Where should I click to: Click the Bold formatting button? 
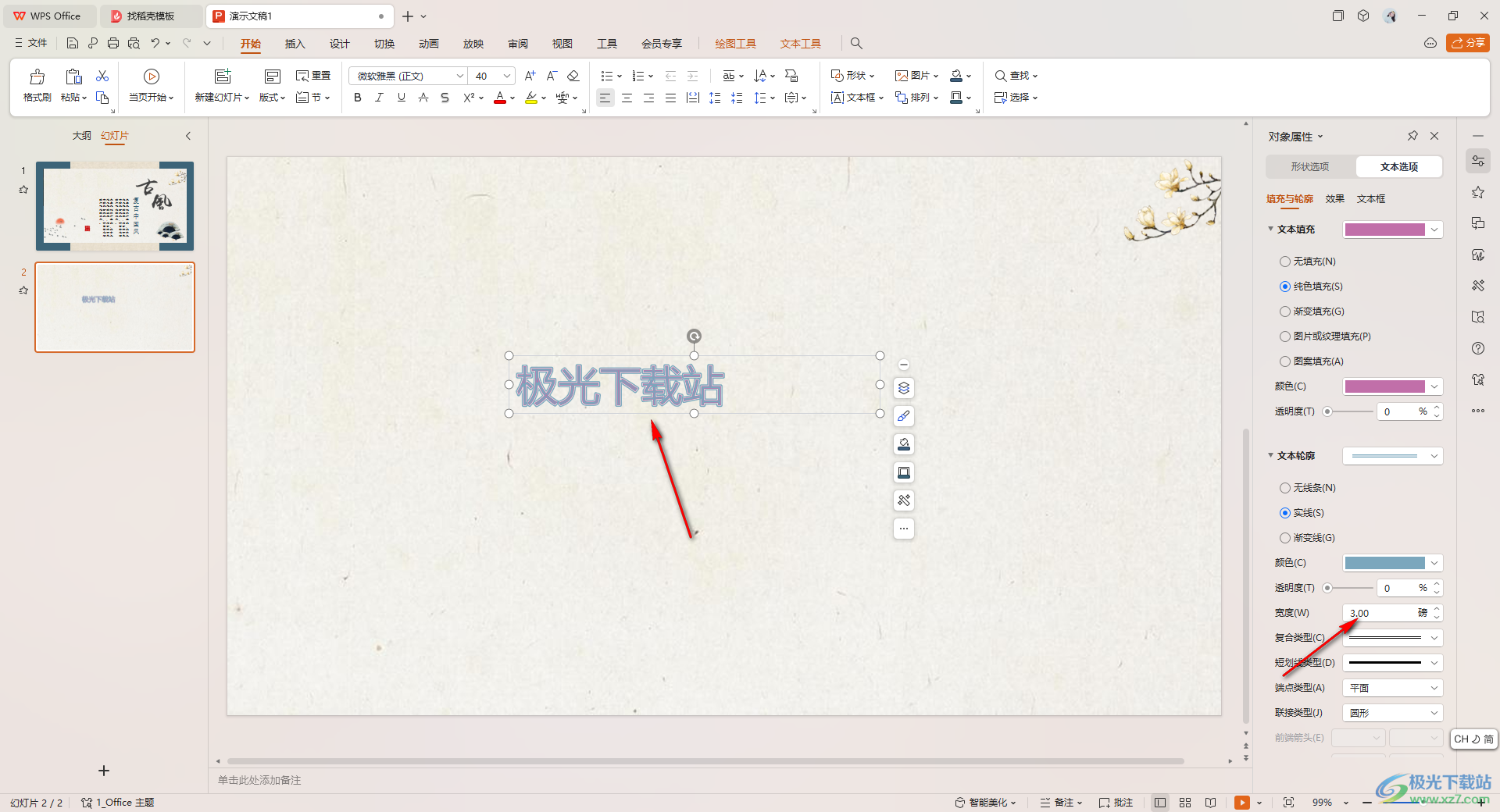(x=358, y=98)
